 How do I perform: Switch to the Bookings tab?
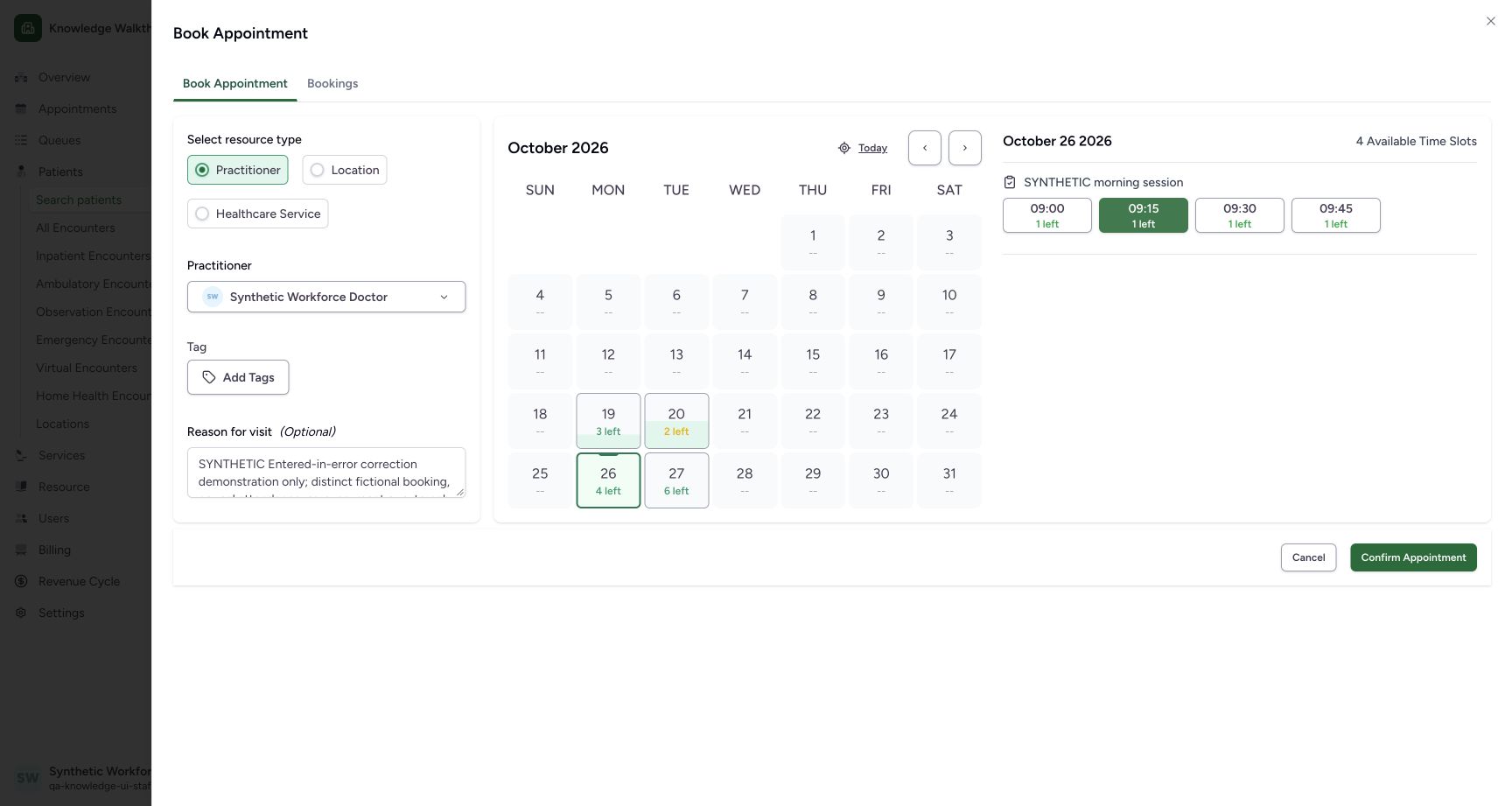pos(332,83)
